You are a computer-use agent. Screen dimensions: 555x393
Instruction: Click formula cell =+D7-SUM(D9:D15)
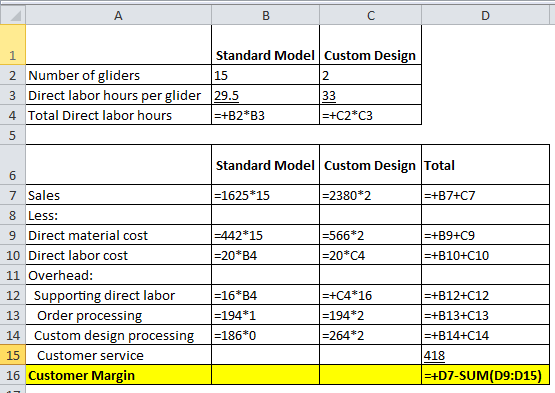(x=486, y=375)
